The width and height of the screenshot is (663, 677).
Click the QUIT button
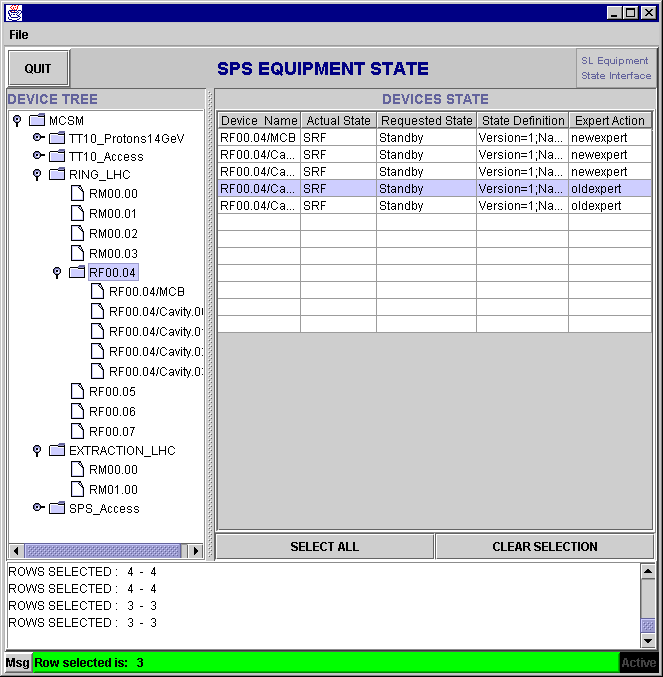[x=38, y=68]
